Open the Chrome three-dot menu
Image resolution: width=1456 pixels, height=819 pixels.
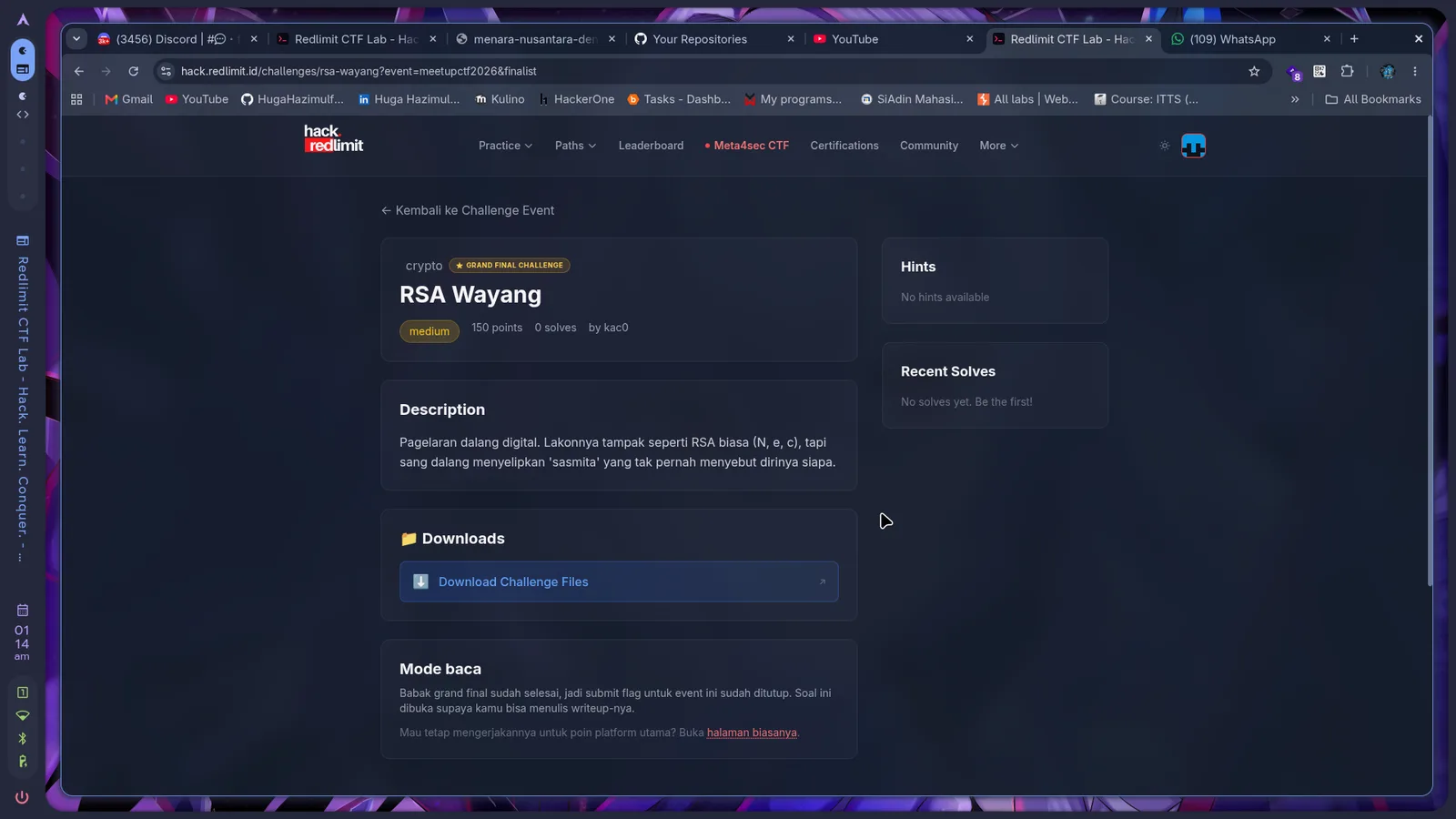(1414, 71)
